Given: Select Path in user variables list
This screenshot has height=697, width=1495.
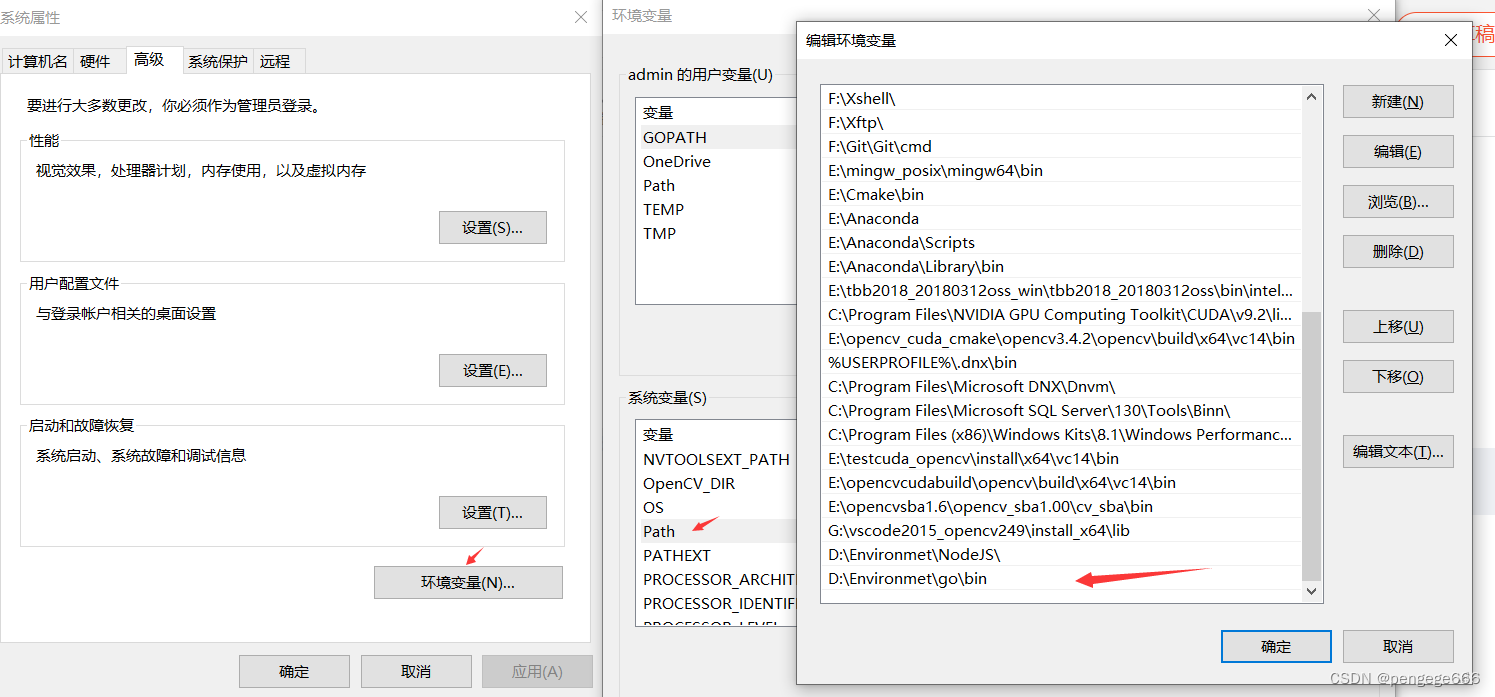Looking at the screenshot, I should coord(718,185).
